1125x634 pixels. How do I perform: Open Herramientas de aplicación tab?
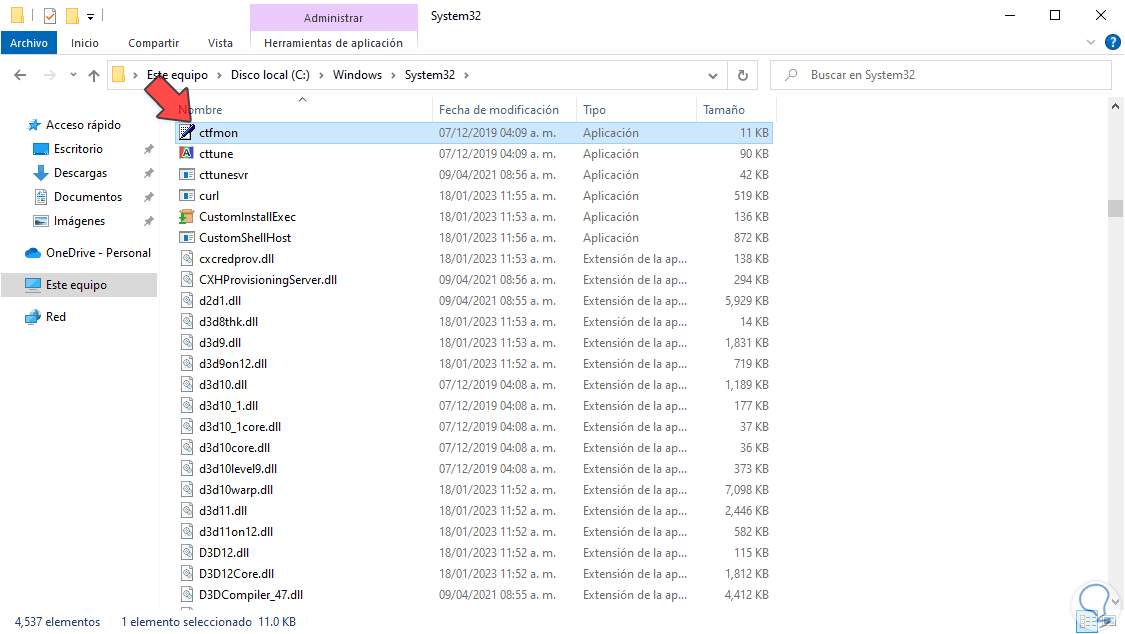pos(334,43)
